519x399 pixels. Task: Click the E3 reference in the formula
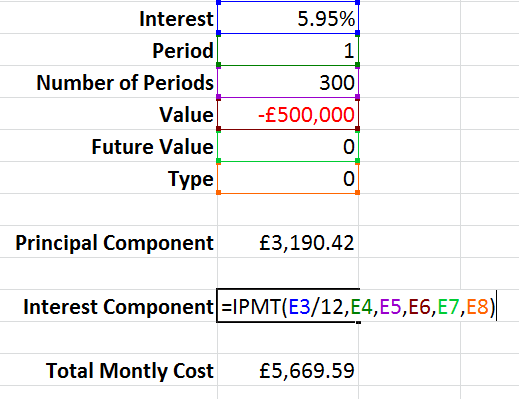[299, 307]
